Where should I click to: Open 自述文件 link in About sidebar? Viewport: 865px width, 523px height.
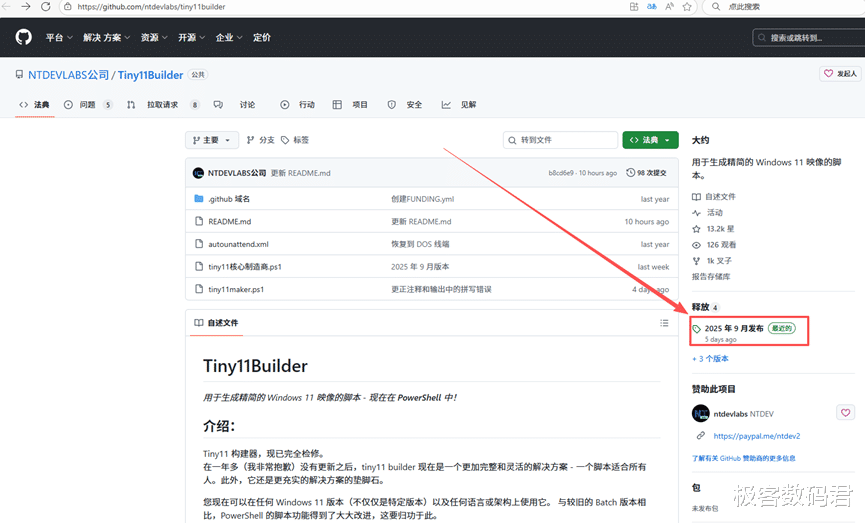714,196
